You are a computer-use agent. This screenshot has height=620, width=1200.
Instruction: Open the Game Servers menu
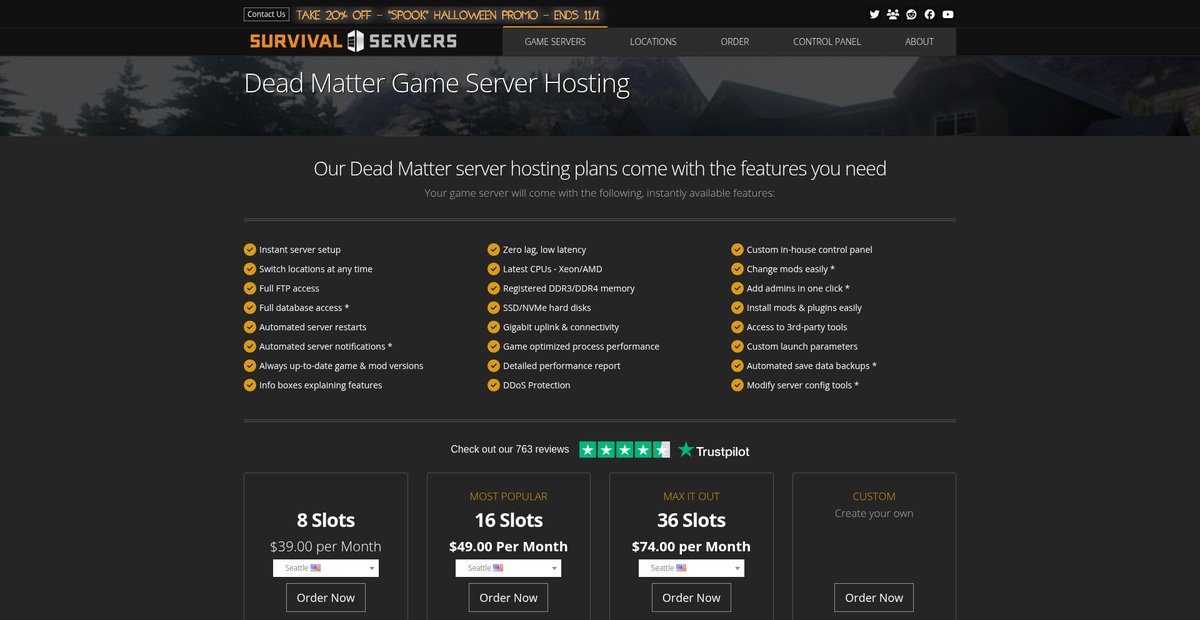click(555, 42)
